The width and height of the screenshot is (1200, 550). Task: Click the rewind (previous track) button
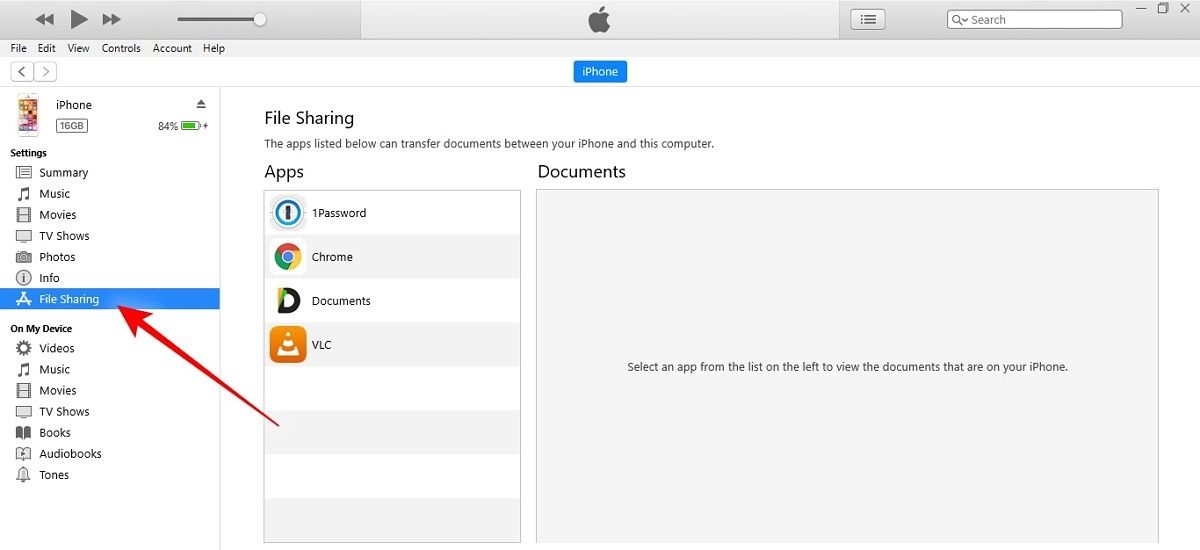tap(45, 19)
